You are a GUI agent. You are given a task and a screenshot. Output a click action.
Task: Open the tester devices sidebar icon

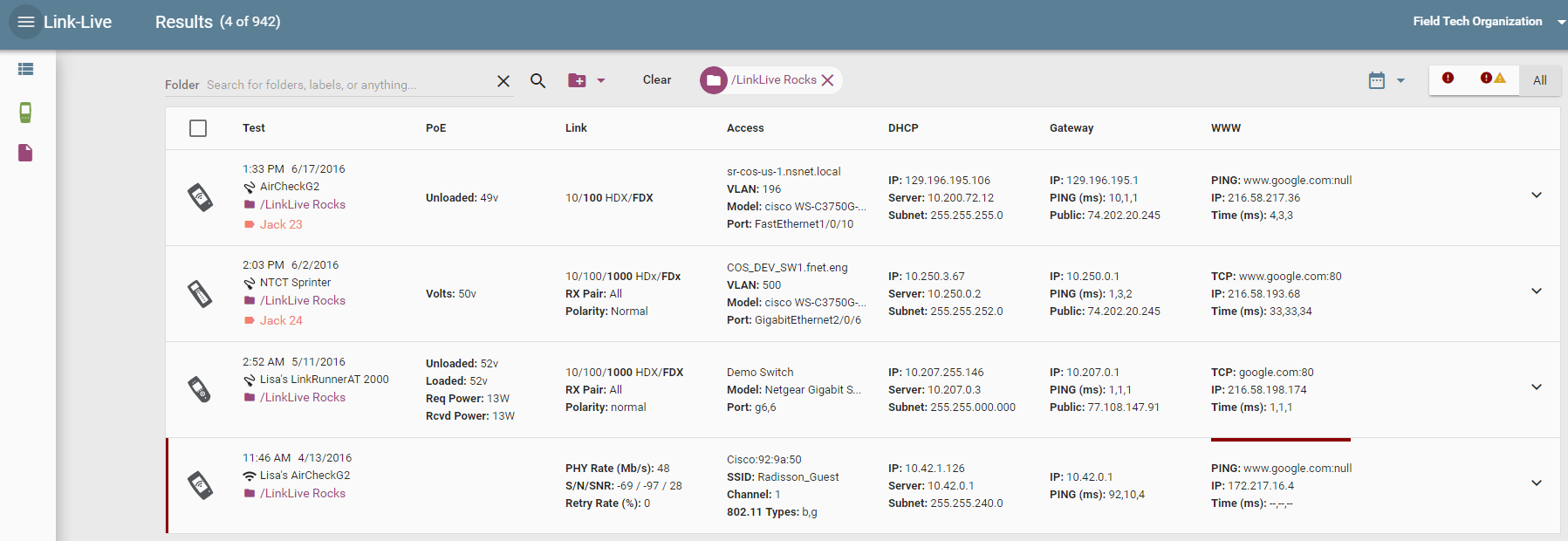pyautogui.click(x=25, y=113)
